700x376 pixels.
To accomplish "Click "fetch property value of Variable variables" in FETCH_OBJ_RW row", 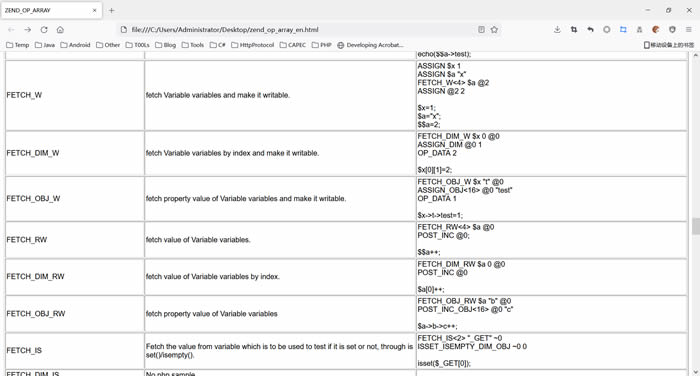I will point(211,314).
